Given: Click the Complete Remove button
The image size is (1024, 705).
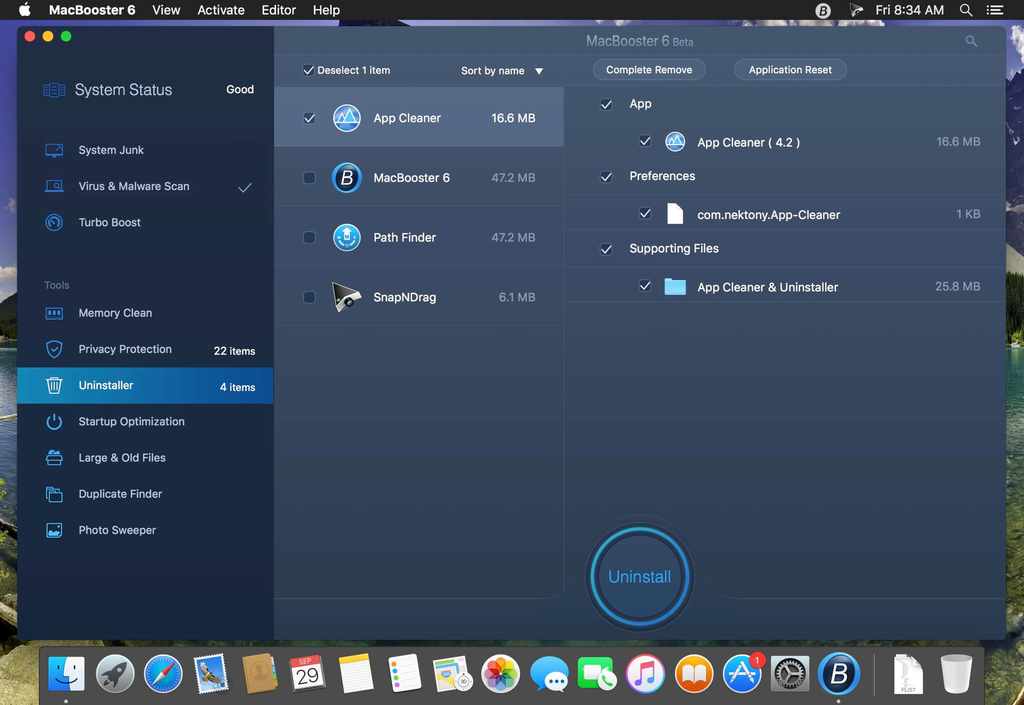Looking at the screenshot, I should (649, 70).
